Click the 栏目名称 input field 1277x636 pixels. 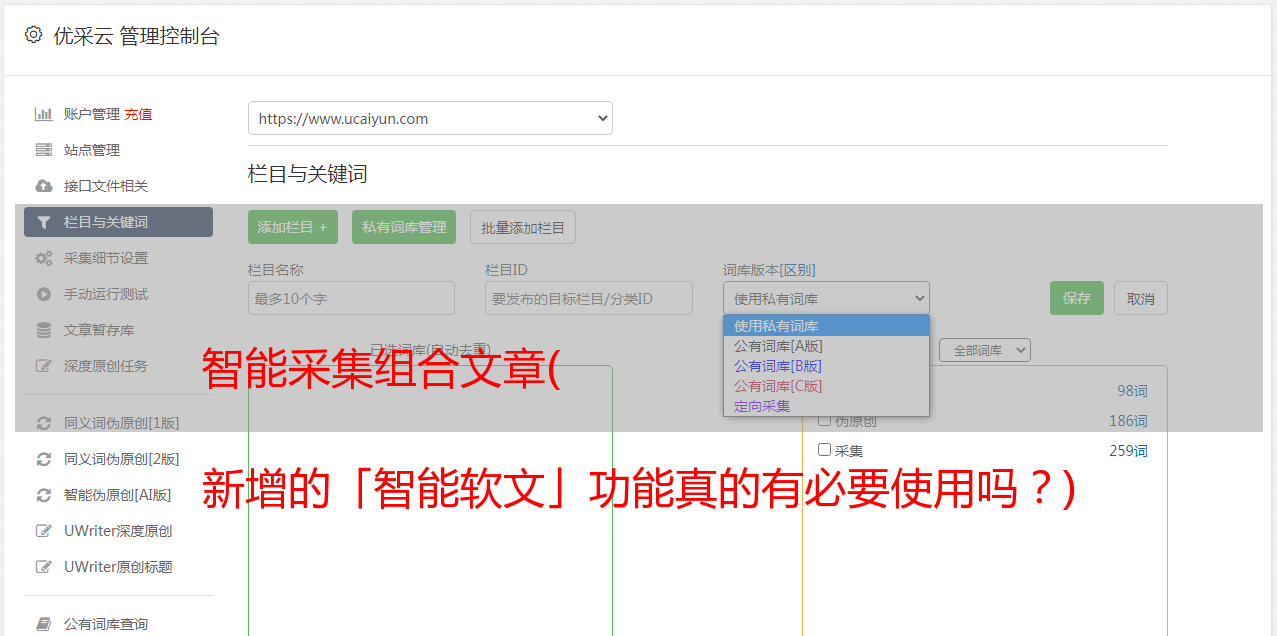point(351,298)
